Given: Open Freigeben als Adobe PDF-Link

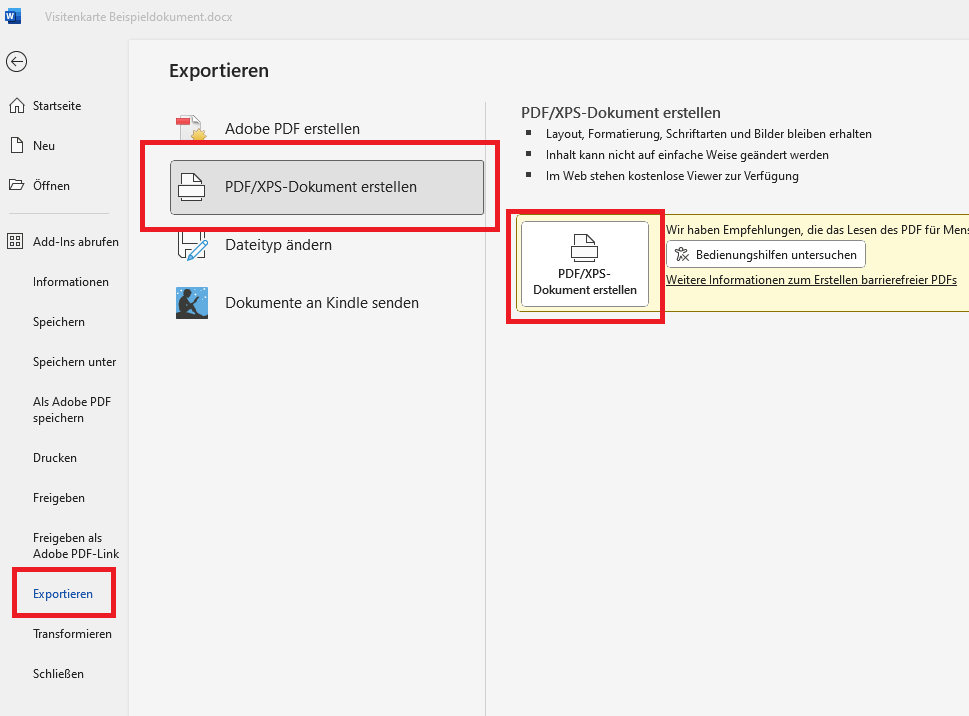Looking at the screenshot, I should click(76, 546).
